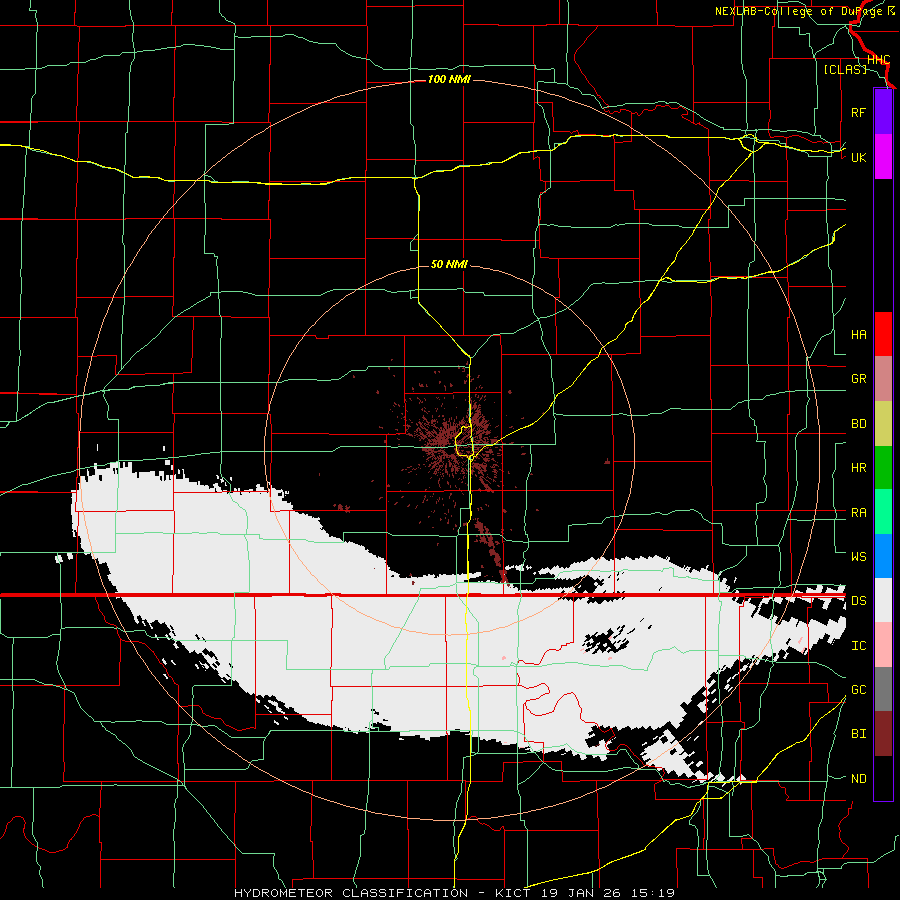Click the 'WS' legend label
This screenshot has height=900, width=900.
[x=858, y=557]
